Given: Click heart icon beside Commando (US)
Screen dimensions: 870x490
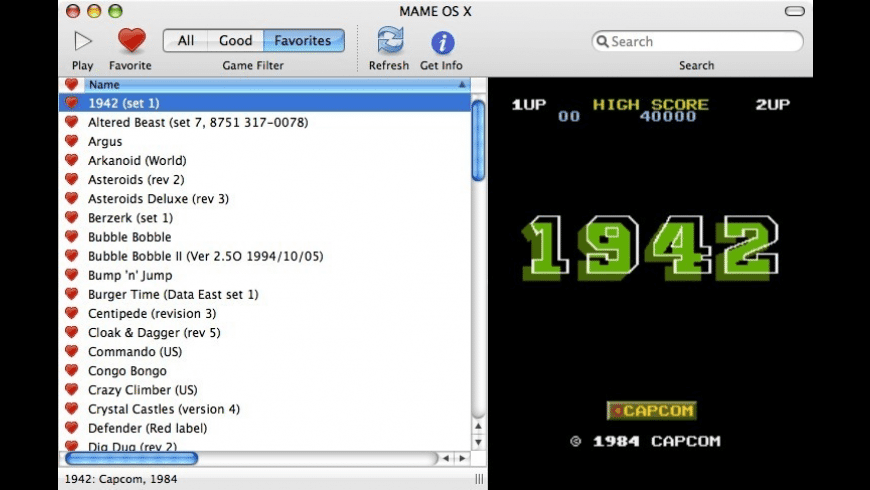Looking at the screenshot, I should (71, 351).
